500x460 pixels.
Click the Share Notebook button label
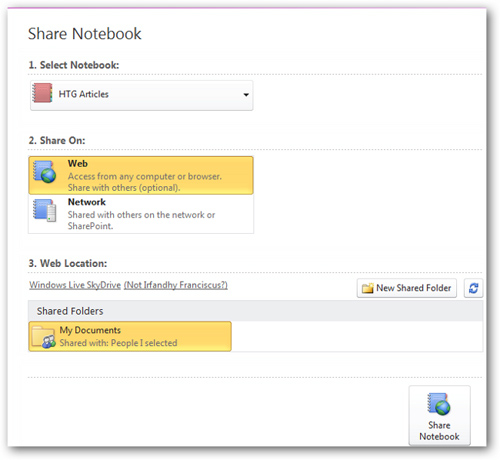[439, 431]
